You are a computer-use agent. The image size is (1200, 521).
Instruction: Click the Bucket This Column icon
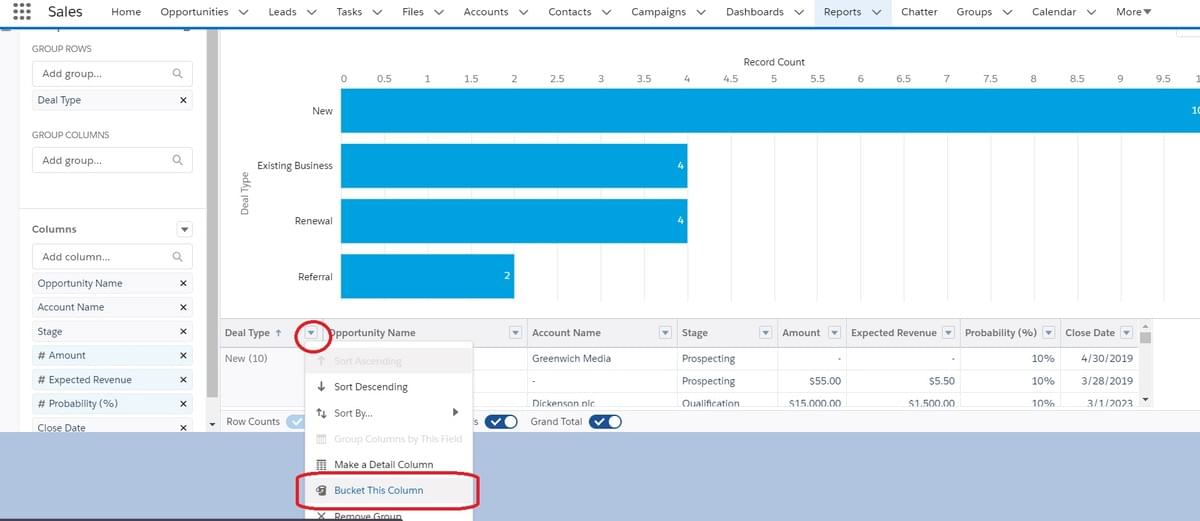pyautogui.click(x=321, y=491)
